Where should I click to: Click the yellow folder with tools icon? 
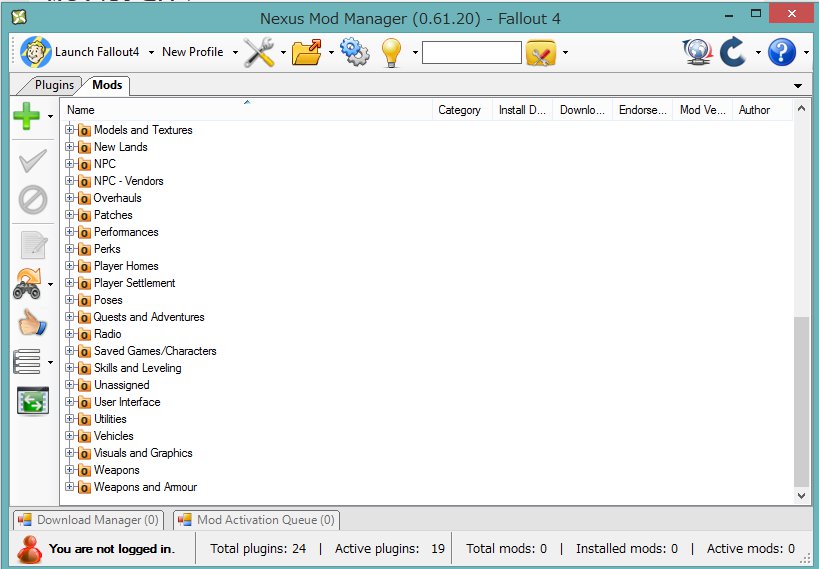coord(541,52)
